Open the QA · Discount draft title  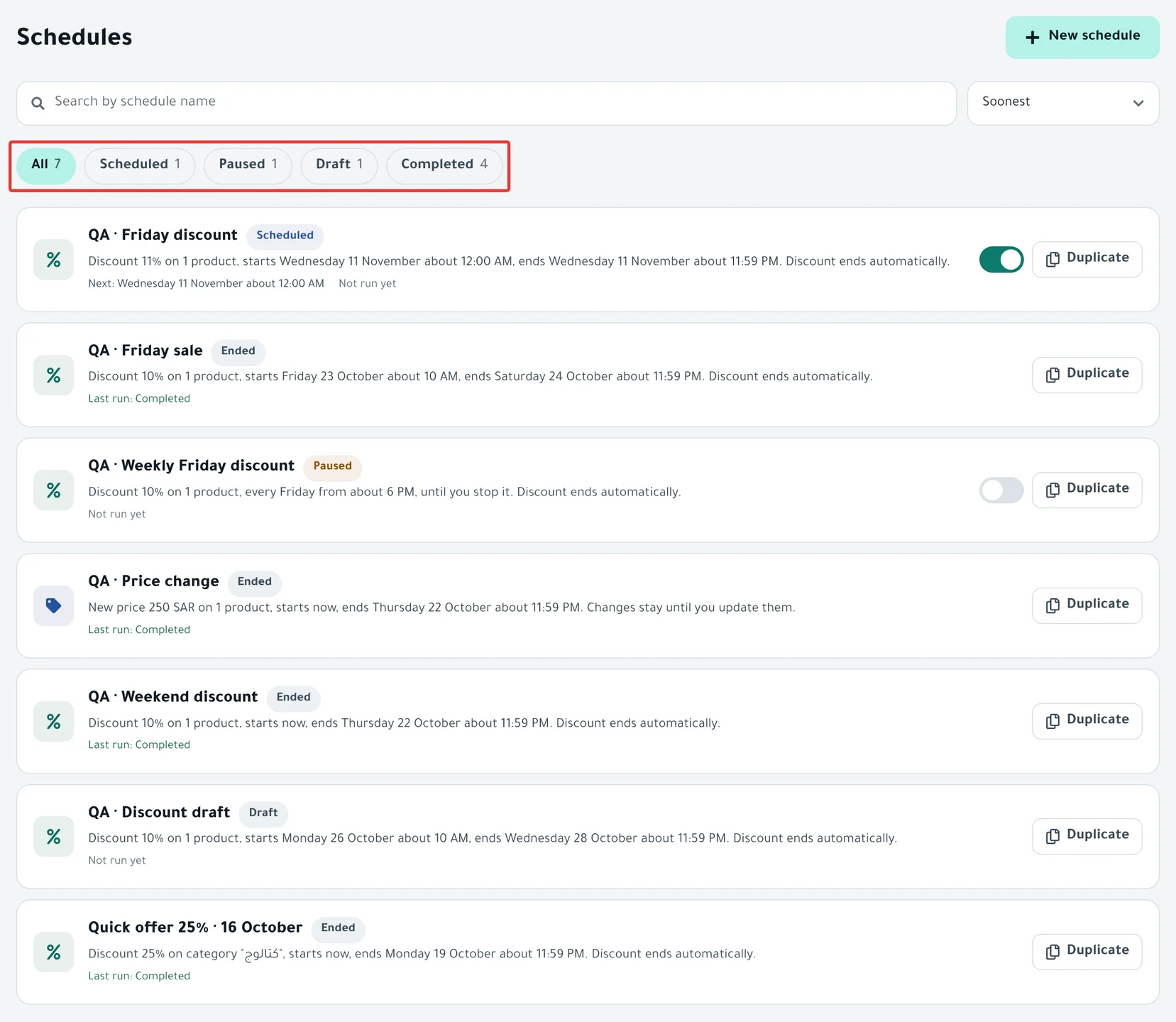click(x=159, y=812)
